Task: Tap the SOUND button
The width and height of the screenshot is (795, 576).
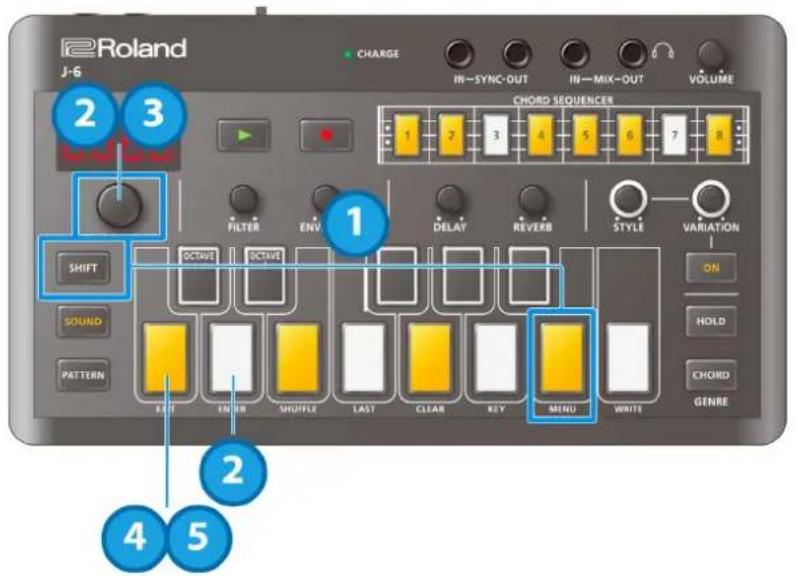Action: (x=83, y=321)
